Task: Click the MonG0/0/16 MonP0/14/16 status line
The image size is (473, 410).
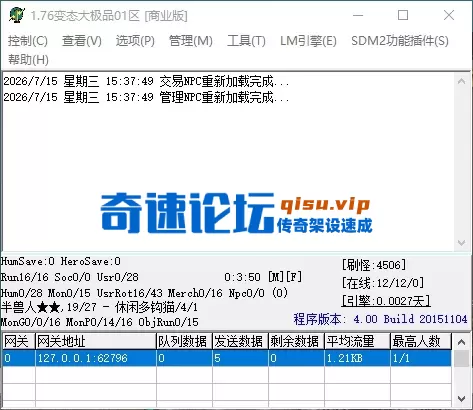Action: click(x=99, y=322)
